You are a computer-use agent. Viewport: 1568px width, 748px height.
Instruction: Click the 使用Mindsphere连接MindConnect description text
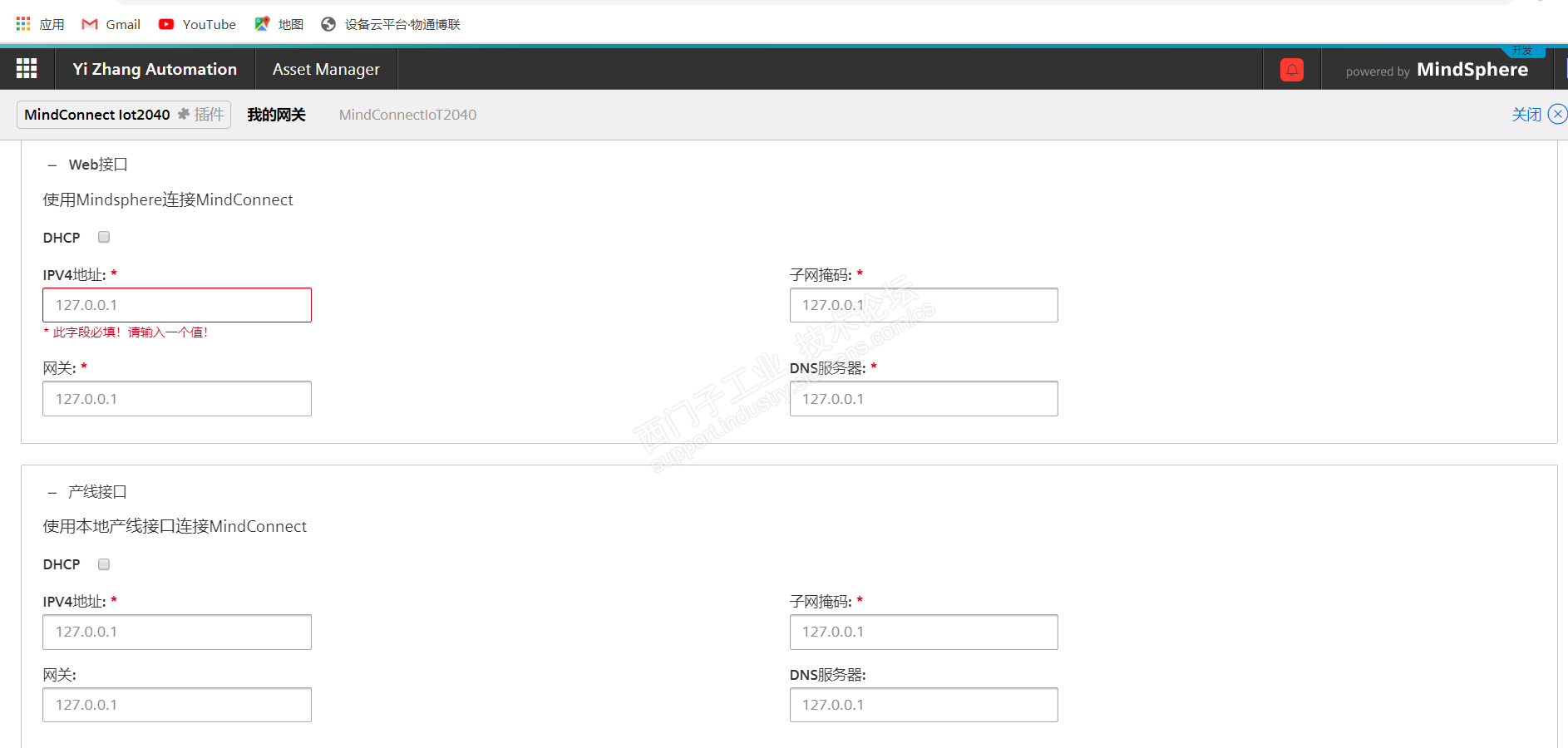tap(168, 199)
